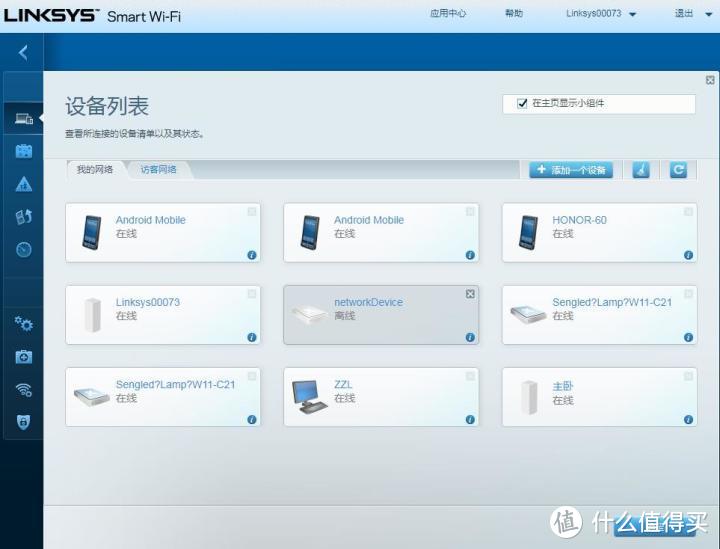Screen dimensions: 720x549
Task: Click the refresh device list icon
Action: [678, 170]
